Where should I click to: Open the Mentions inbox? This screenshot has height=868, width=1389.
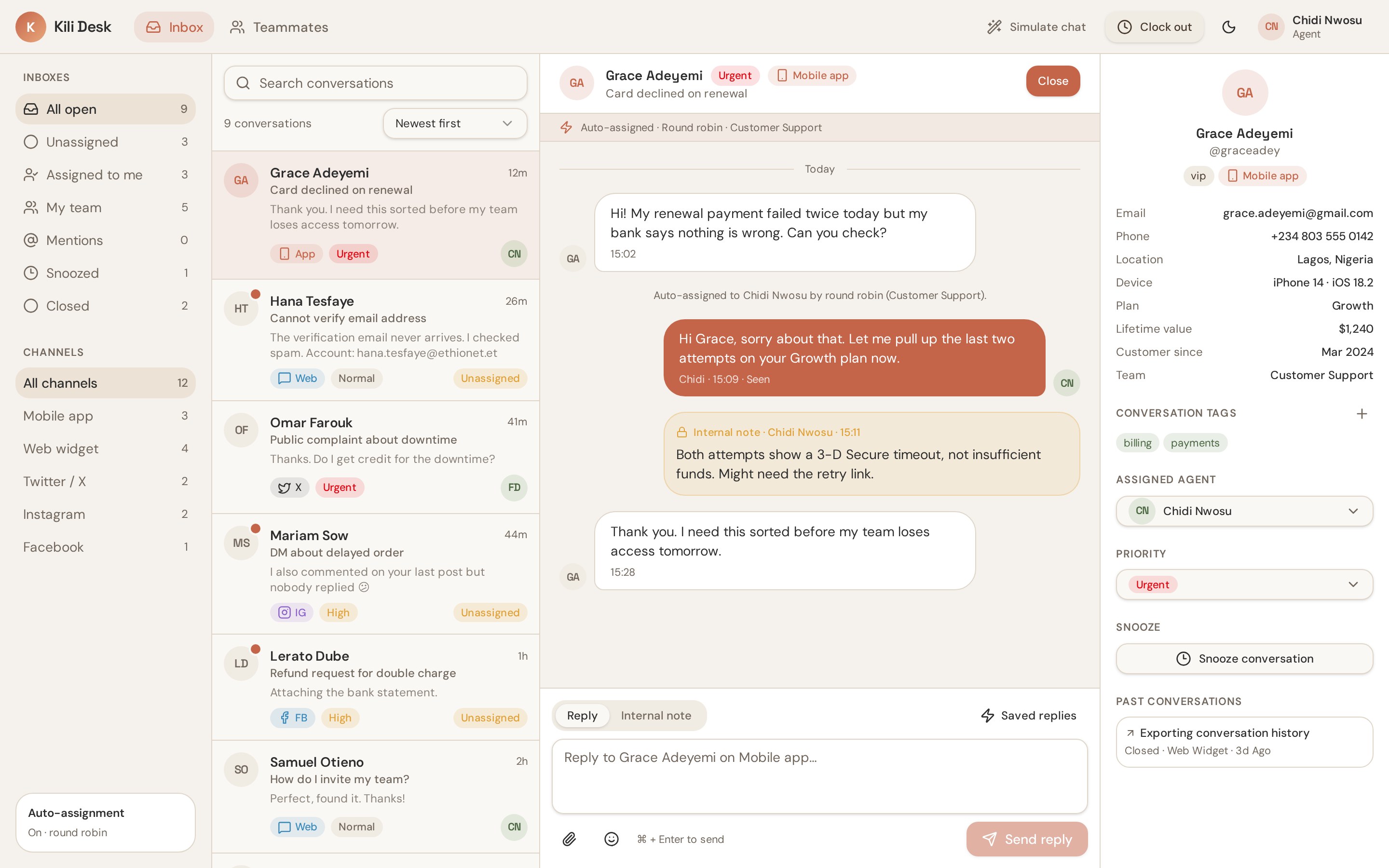[x=105, y=240]
